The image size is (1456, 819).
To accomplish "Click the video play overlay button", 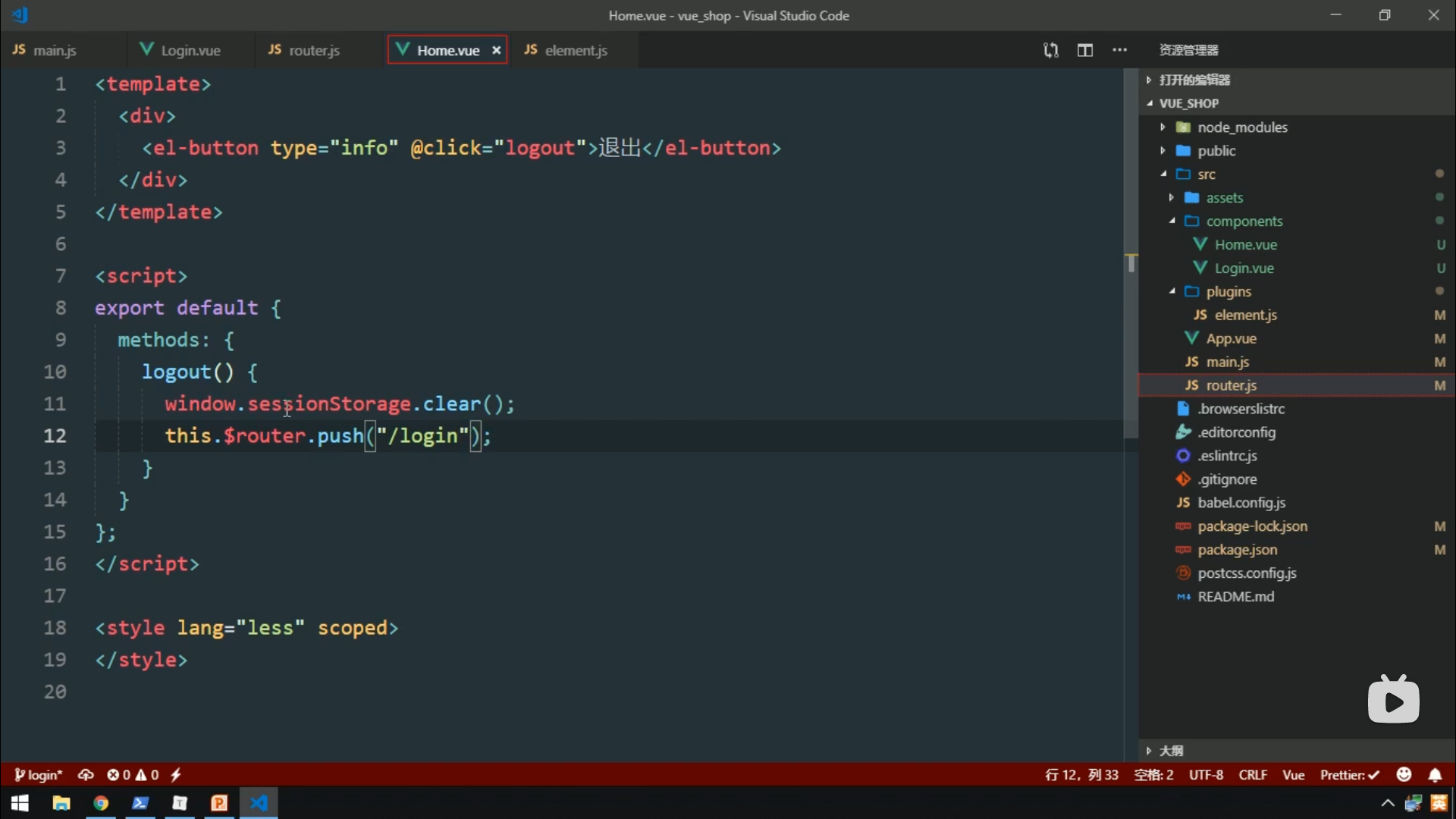I will [x=1393, y=699].
